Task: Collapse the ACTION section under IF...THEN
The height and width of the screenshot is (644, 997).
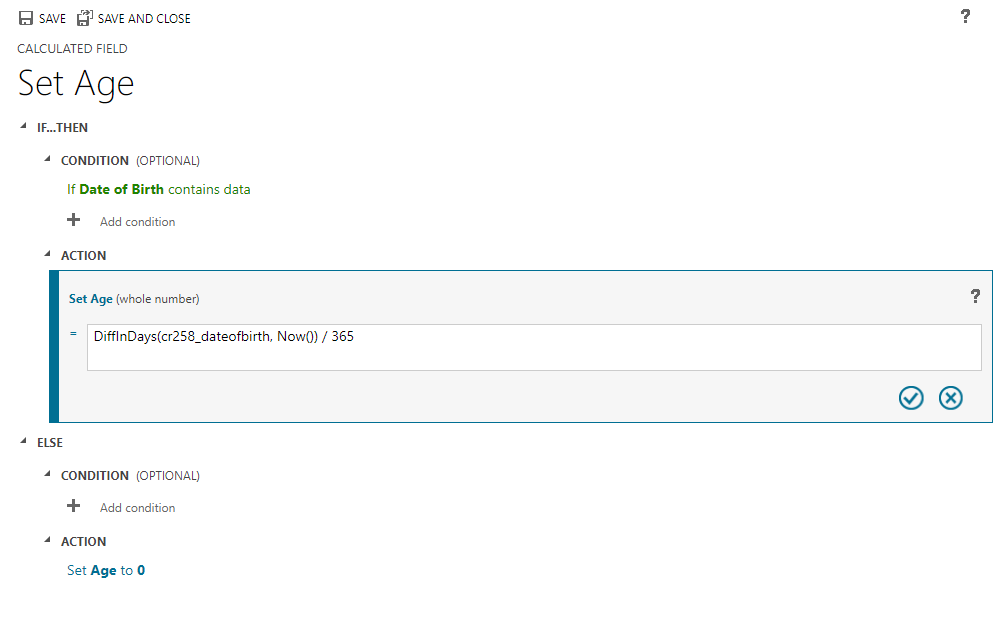Action: coord(46,255)
